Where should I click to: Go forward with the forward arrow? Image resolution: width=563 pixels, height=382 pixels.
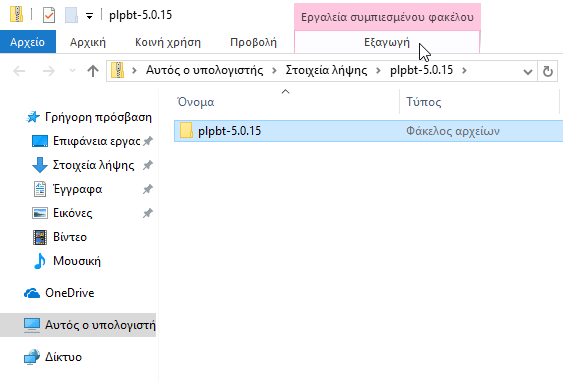(x=48, y=71)
